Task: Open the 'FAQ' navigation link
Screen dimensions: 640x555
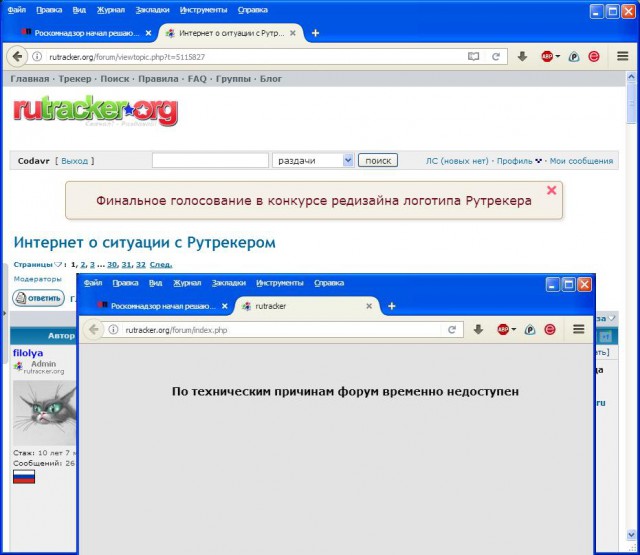Action: [197, 79]
